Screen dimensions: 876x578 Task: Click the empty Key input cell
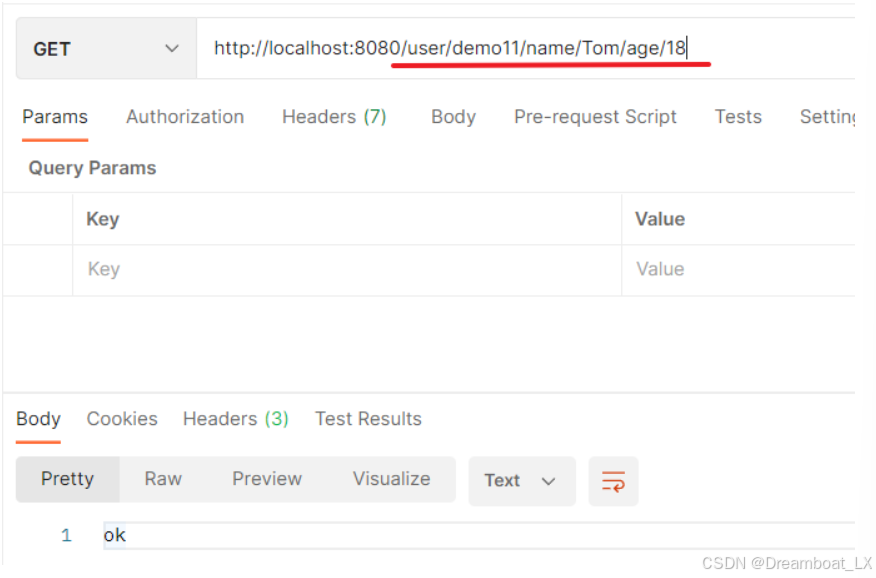[x=347, y=270]
